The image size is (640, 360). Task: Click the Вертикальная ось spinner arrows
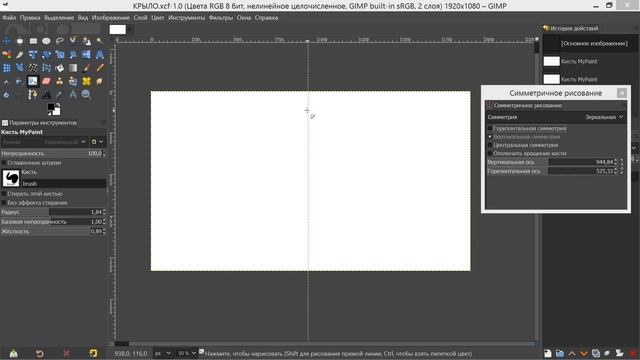click(616, 162)
